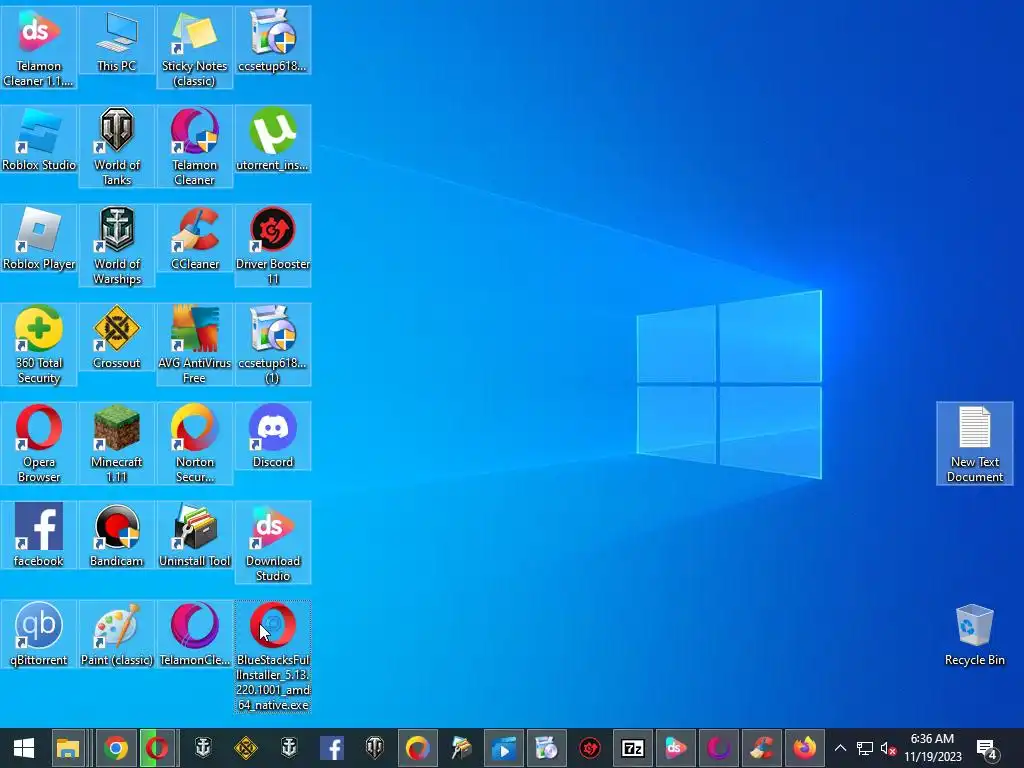Select the Opera Browser desktop shortcut
This screenshot has height=768, width=1024.
[39, 443]
